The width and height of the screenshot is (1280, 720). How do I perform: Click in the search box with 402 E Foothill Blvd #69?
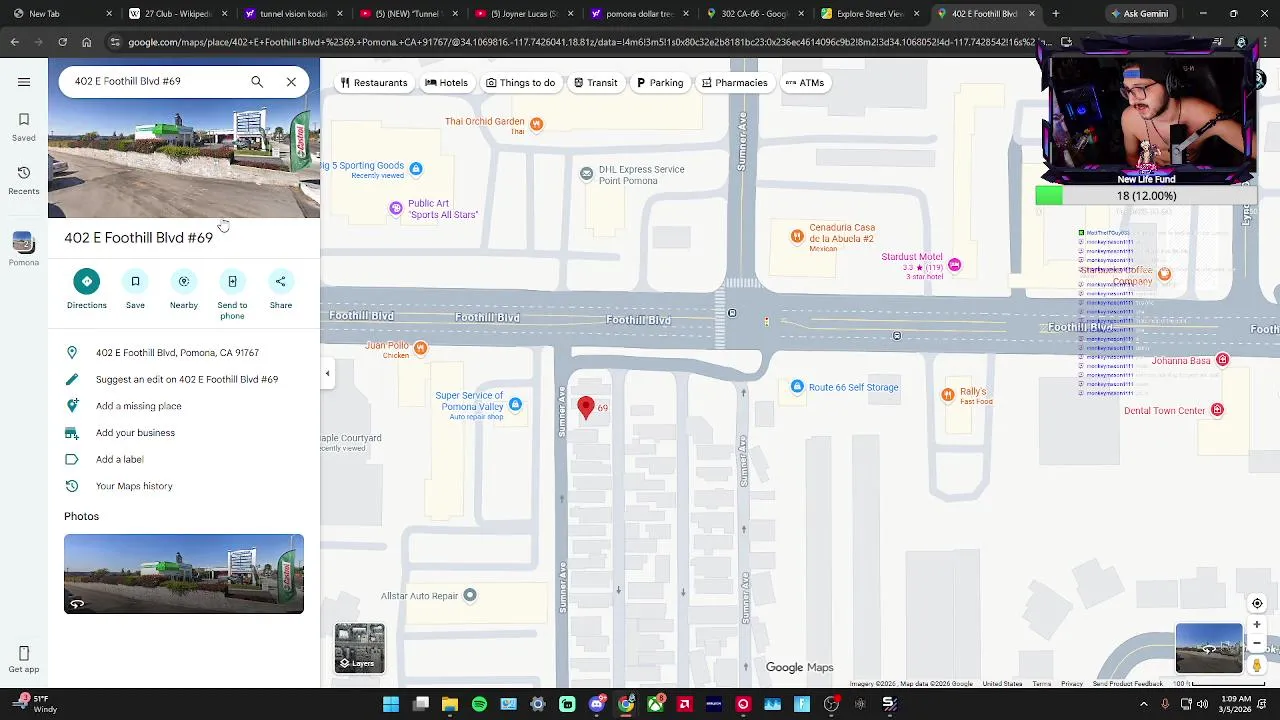tap(155, 82)
